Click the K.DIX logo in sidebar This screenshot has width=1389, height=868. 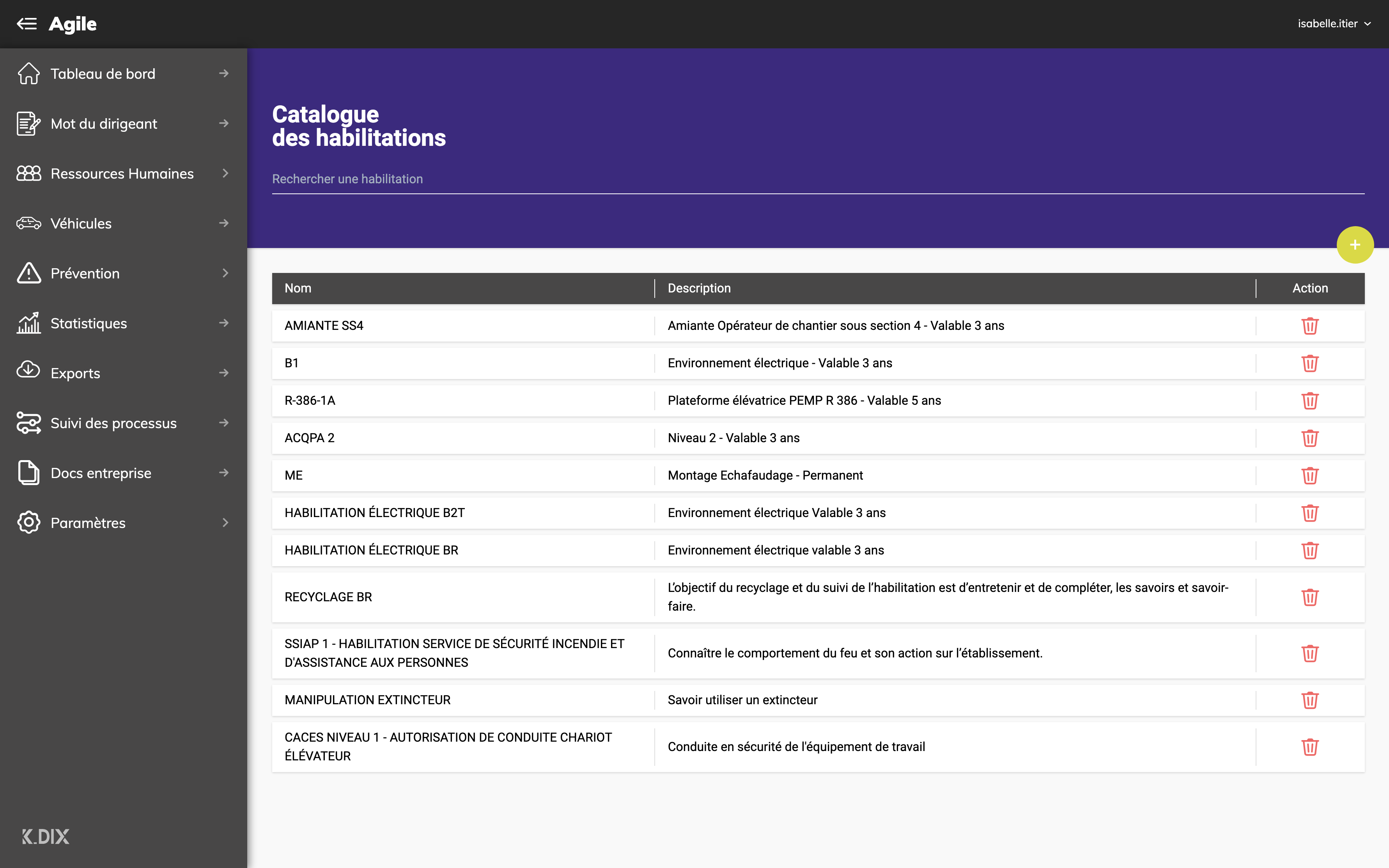pyautogui.click(x=45, y=836)
